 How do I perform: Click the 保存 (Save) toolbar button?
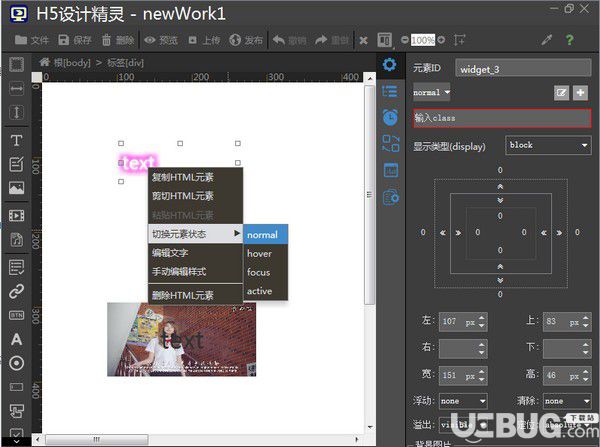(x=75, y=40)
